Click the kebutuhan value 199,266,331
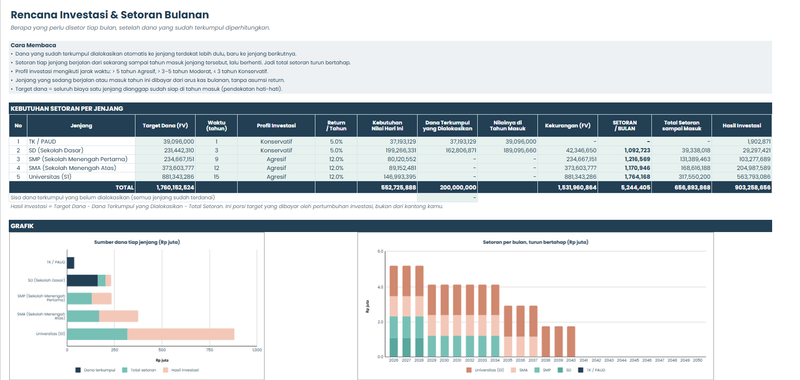 (x=387, y=150)
